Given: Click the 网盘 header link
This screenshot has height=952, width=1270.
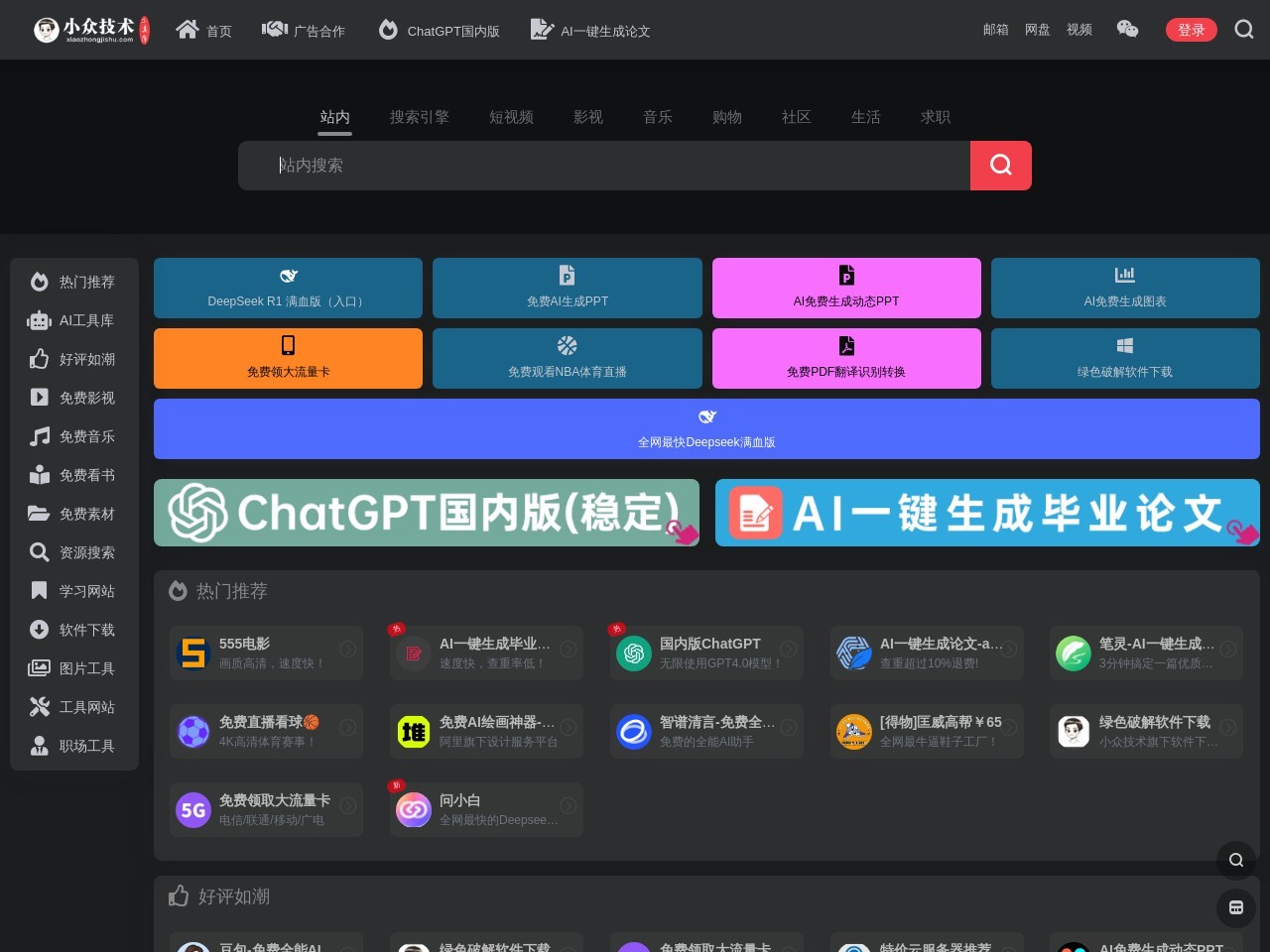Looking at the screenshot, I should 1038,30.
